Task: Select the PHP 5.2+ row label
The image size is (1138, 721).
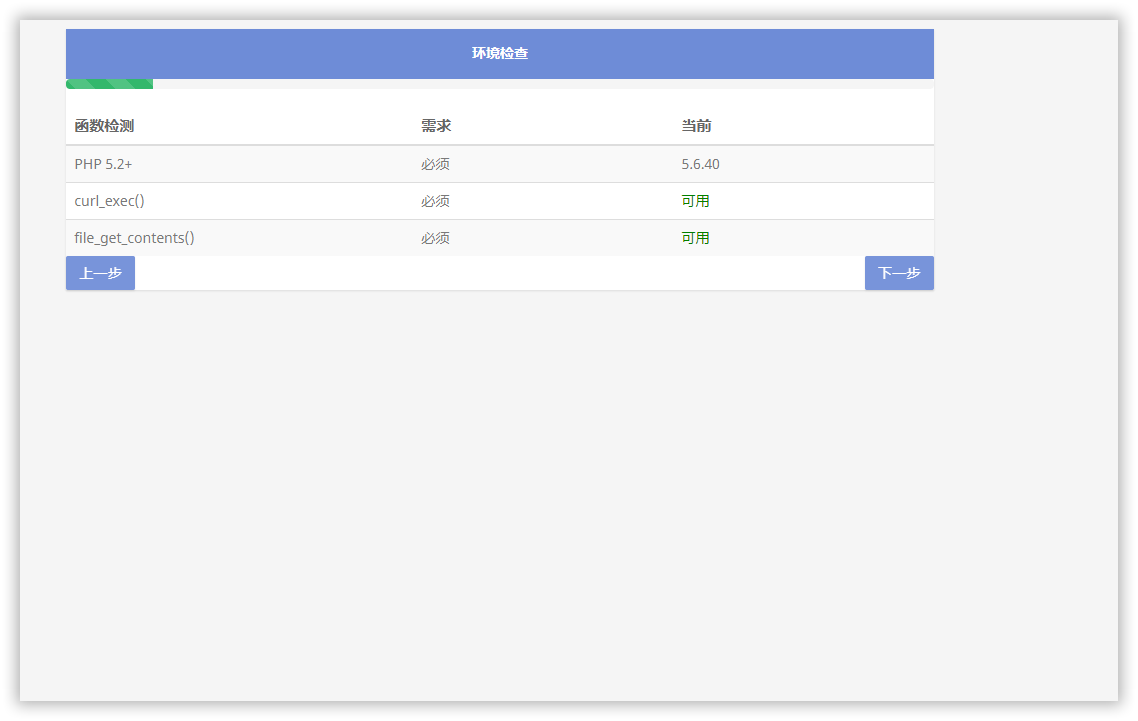Action: point(103,164)
